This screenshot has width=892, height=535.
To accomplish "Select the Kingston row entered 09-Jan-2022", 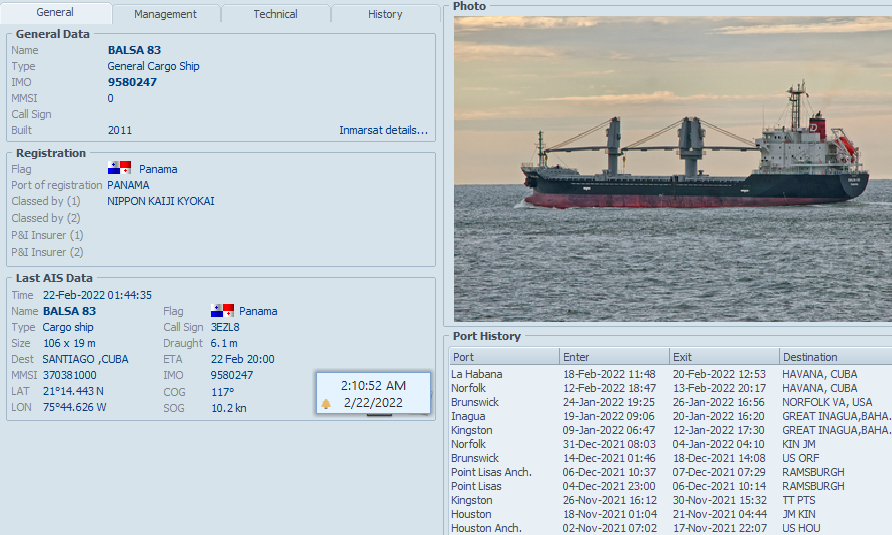I will (x=671, y=430).
